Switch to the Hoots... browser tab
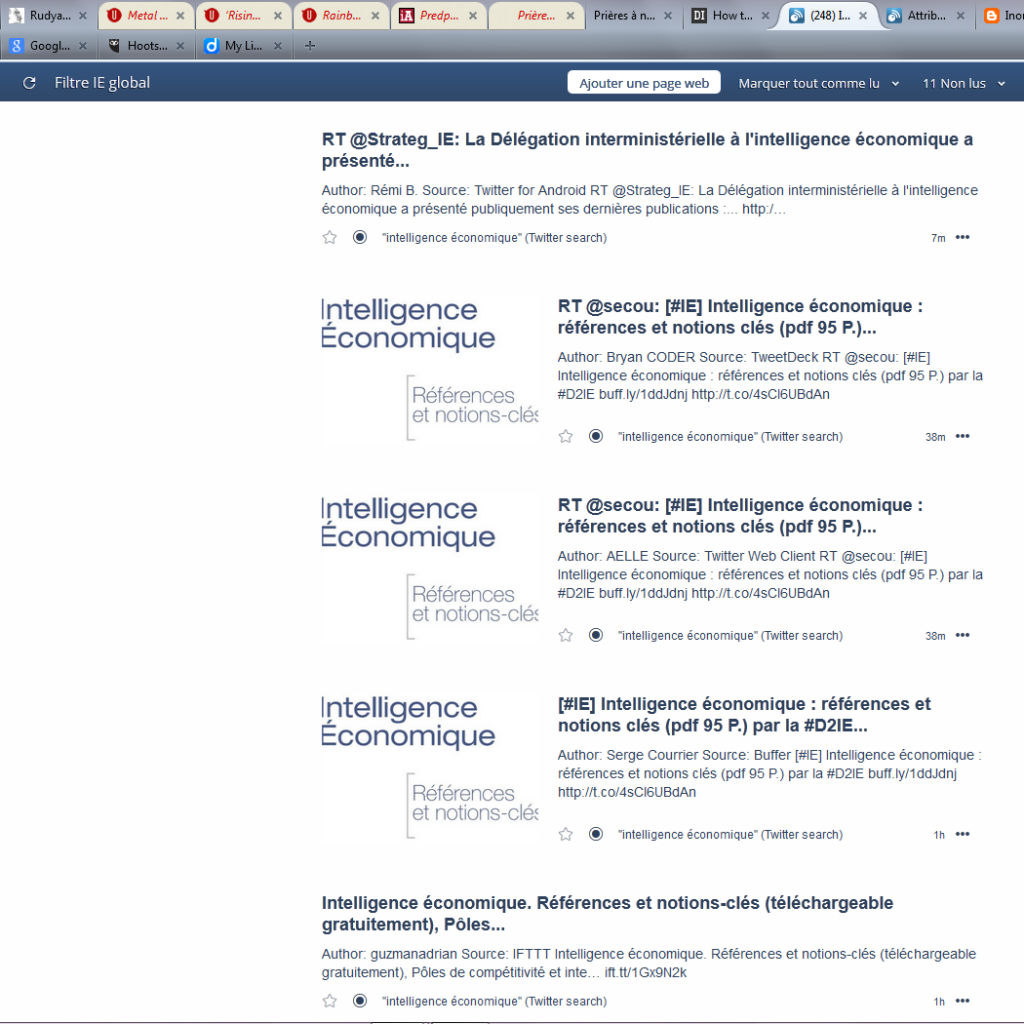The image size is (1024, 1024). click(x=146, y=45)
